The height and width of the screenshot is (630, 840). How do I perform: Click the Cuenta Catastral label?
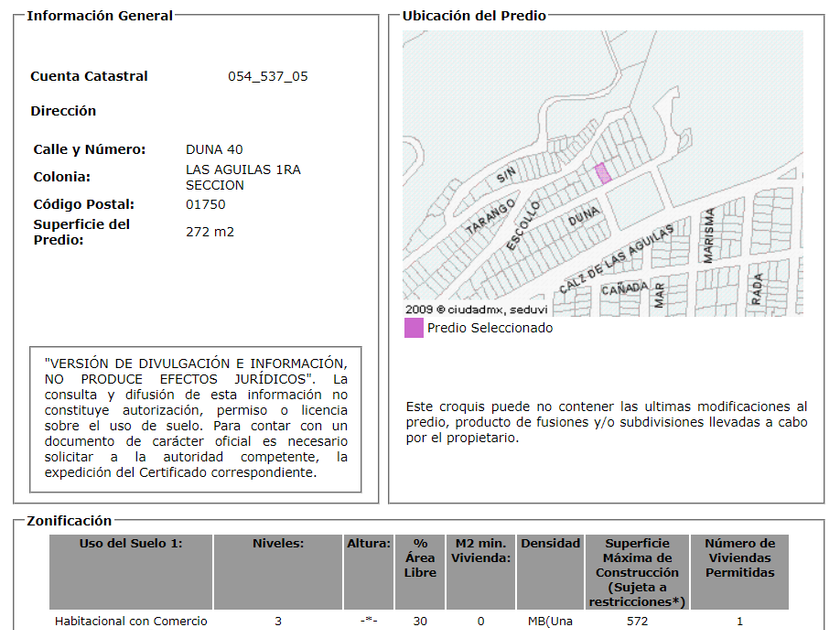pos(89,77)
